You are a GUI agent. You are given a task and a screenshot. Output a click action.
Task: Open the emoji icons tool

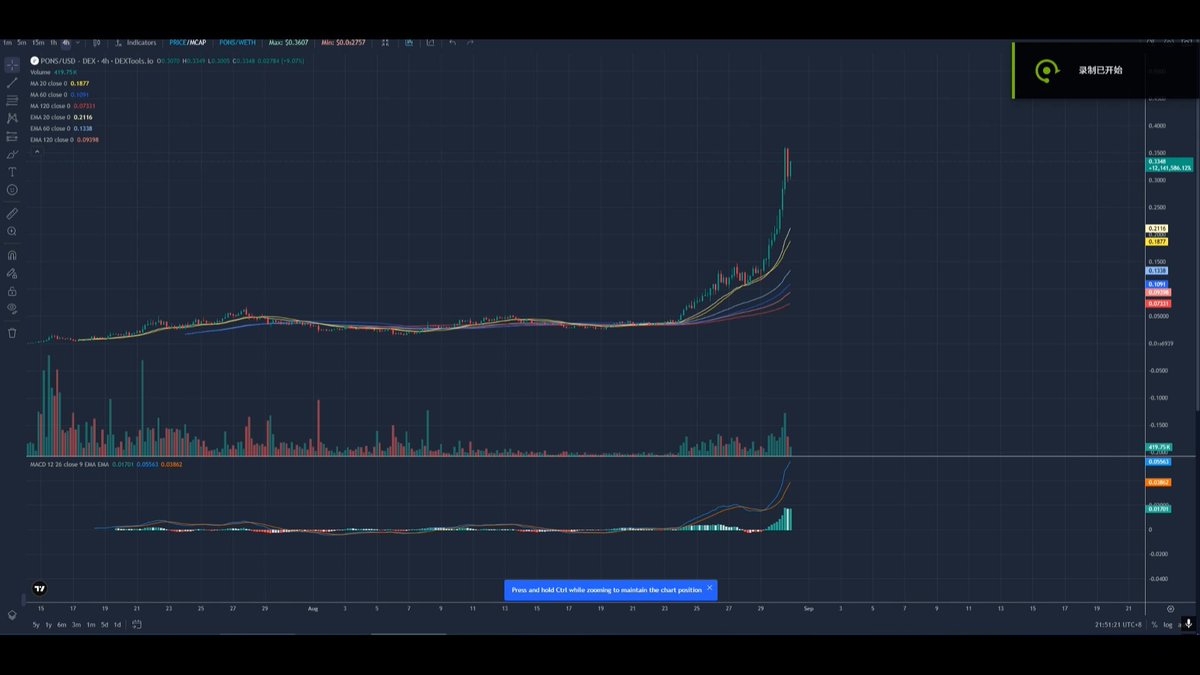12,190
